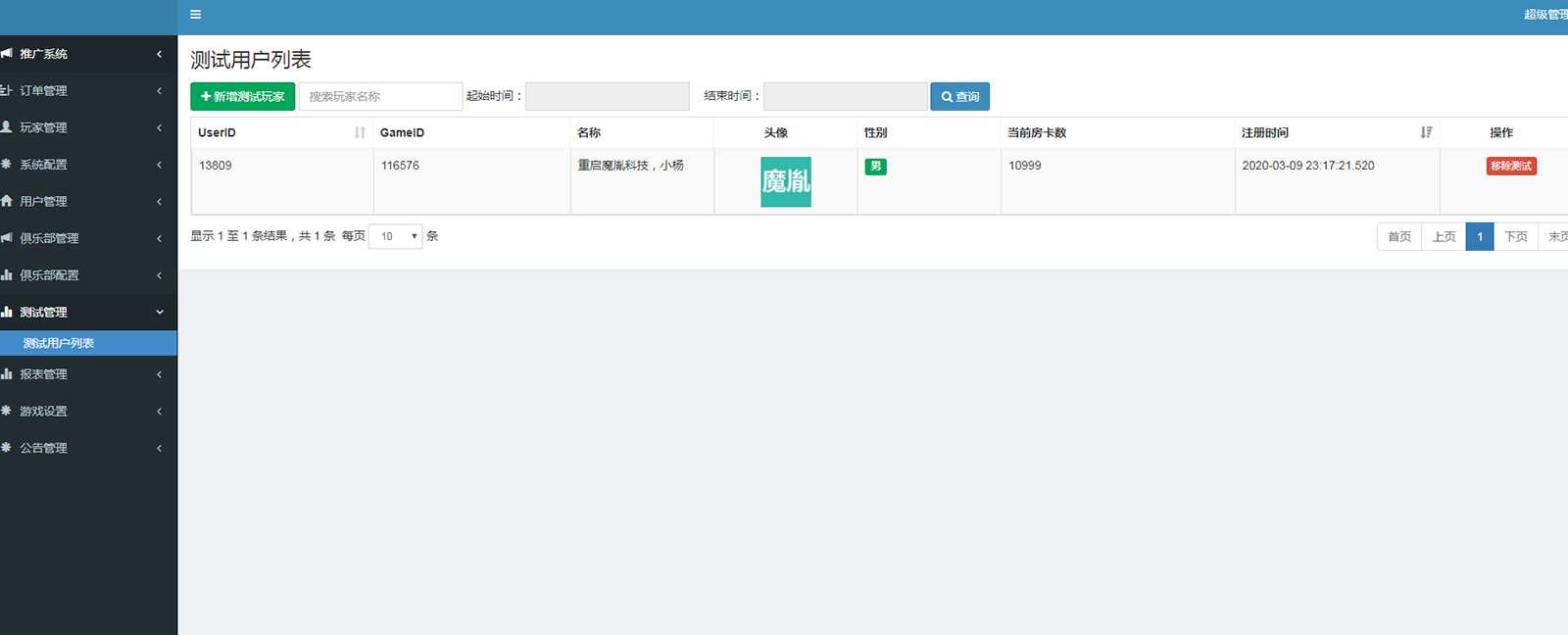Open 报表管理 menu label
This screenshot has width=1568, height=635.
point(43,374)
